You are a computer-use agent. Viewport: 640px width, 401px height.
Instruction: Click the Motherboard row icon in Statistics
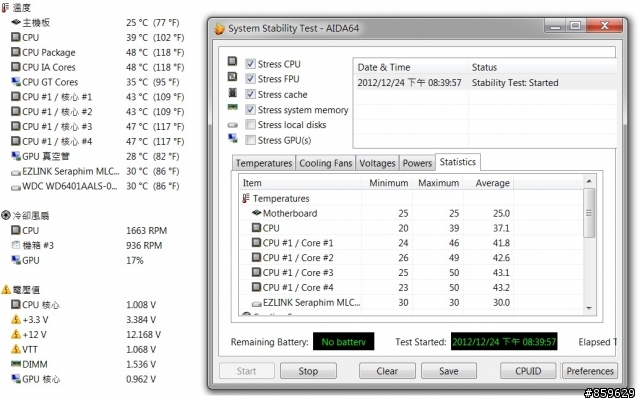click(256, 213)
